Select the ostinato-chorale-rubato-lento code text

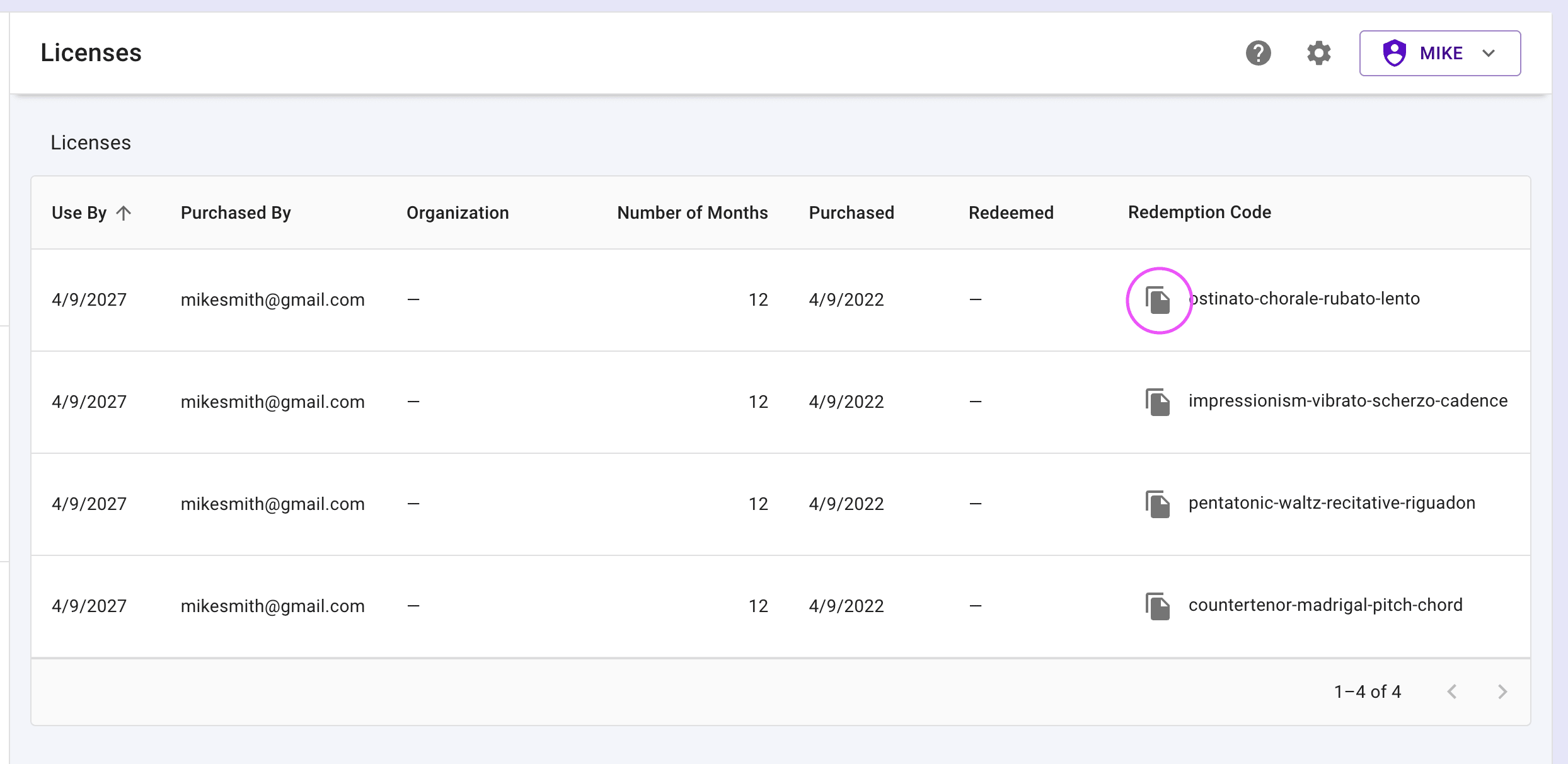(1305, 299)
